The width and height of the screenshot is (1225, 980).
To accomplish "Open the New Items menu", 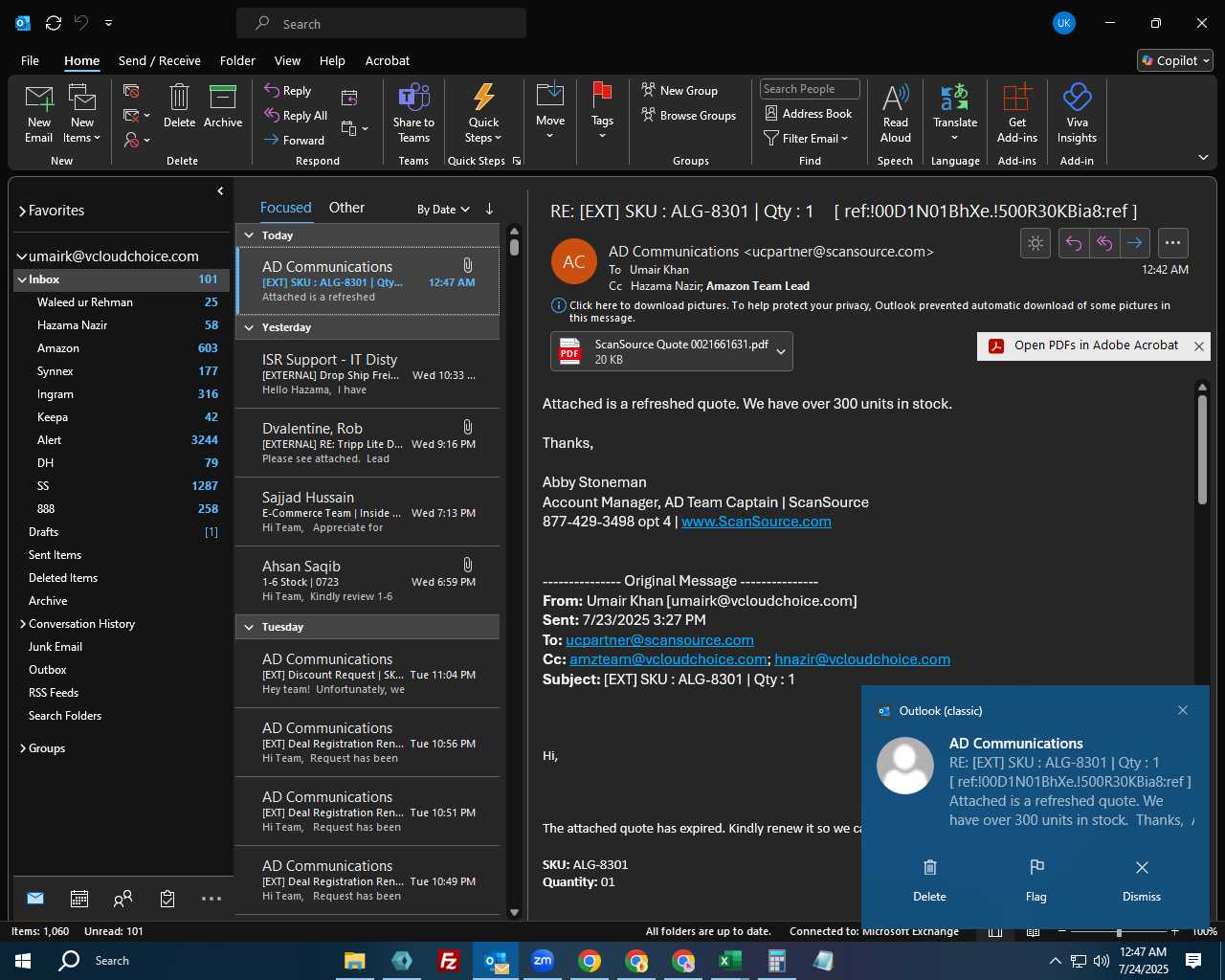I will pos(82,114).
